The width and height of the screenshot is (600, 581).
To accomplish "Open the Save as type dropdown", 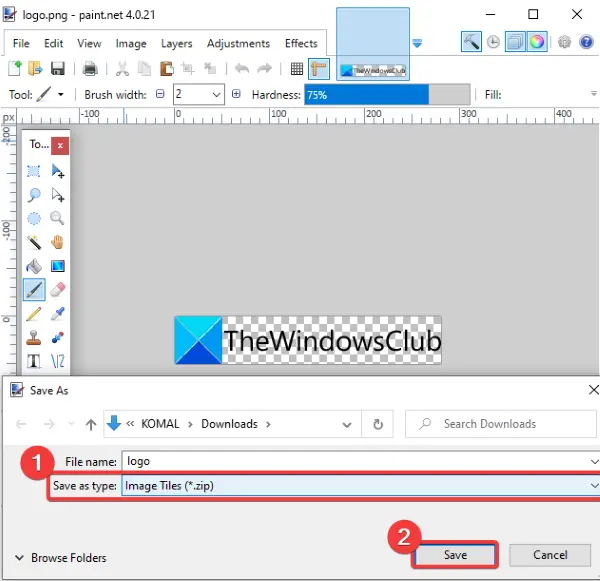I will [360, 485].
